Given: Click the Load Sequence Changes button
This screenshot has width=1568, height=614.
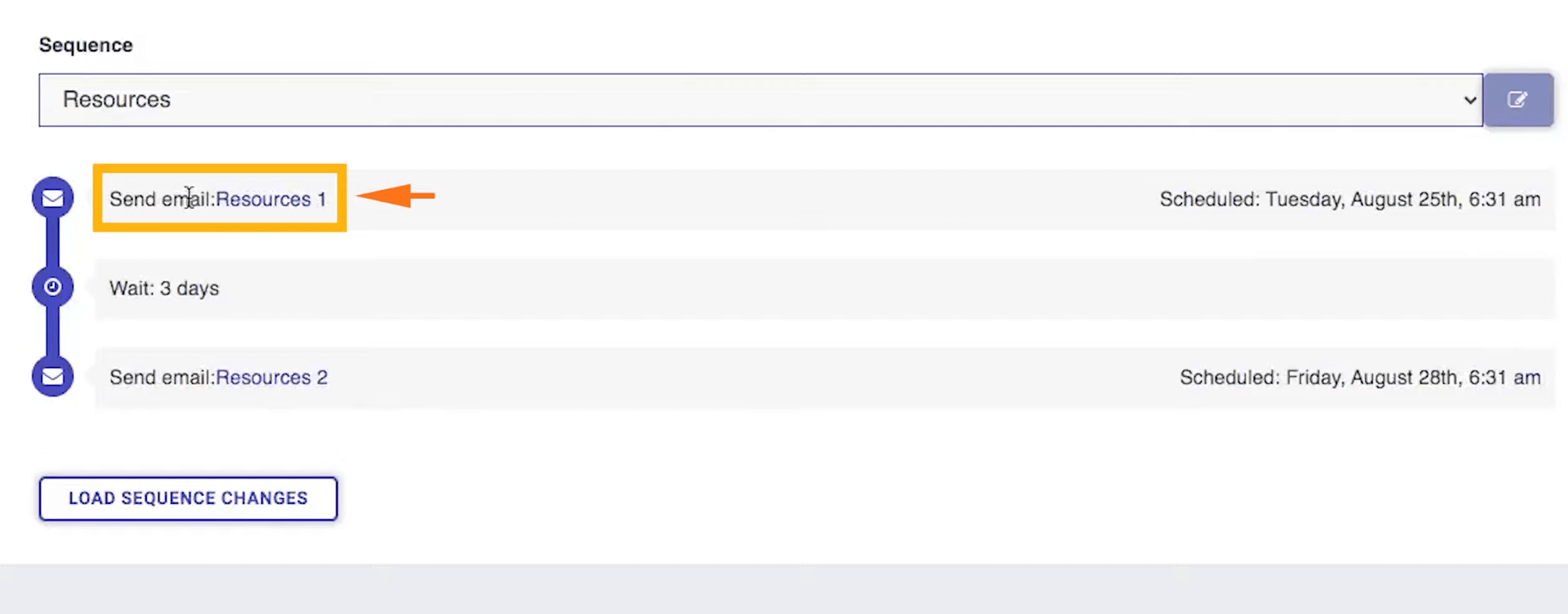Looking at the screenshot, I should 188,499.
